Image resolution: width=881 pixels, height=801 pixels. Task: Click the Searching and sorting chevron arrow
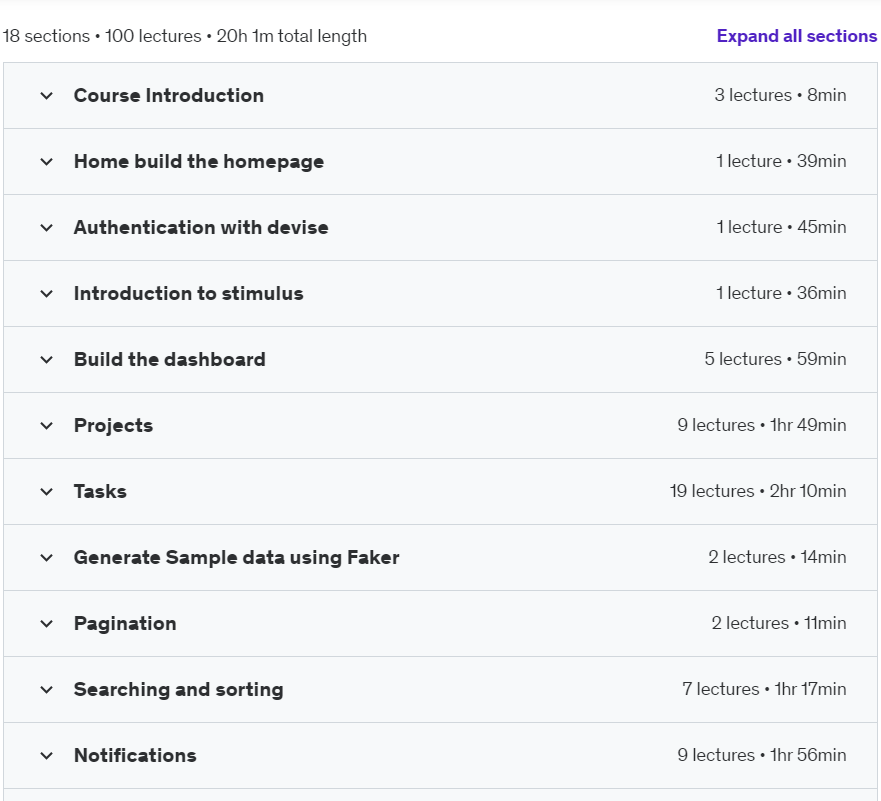coord(47,690)
